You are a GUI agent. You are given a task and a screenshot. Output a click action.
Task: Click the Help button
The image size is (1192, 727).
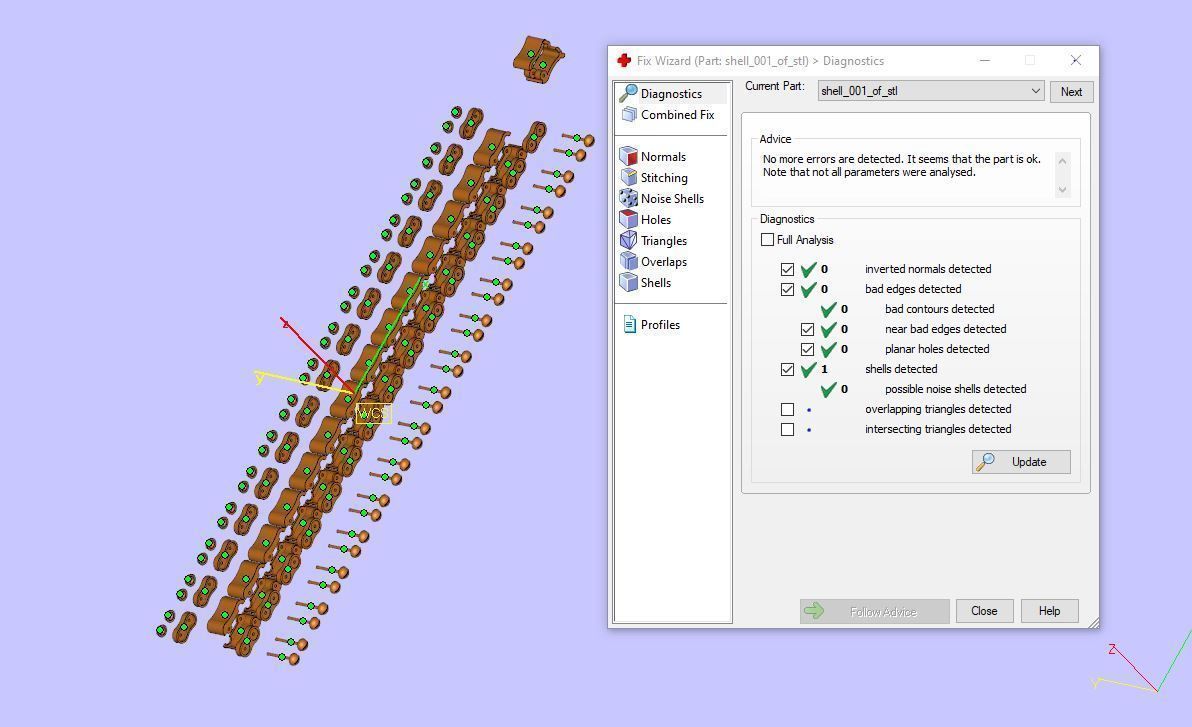tap(1049, 611)
